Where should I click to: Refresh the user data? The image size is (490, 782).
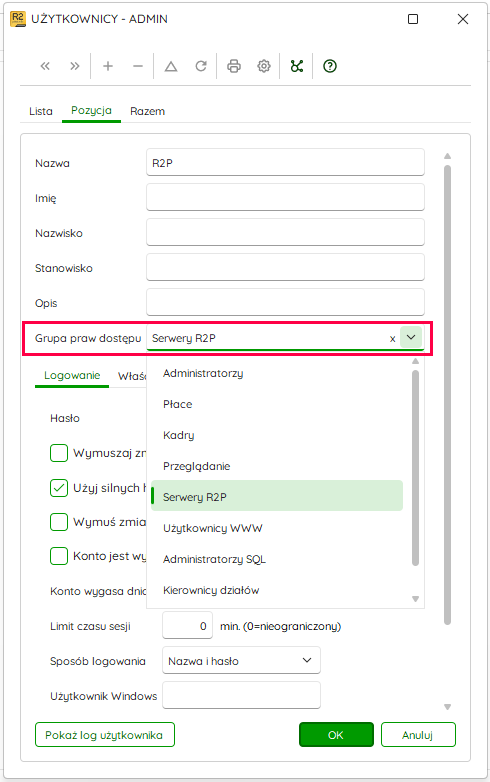pos(201,66)
